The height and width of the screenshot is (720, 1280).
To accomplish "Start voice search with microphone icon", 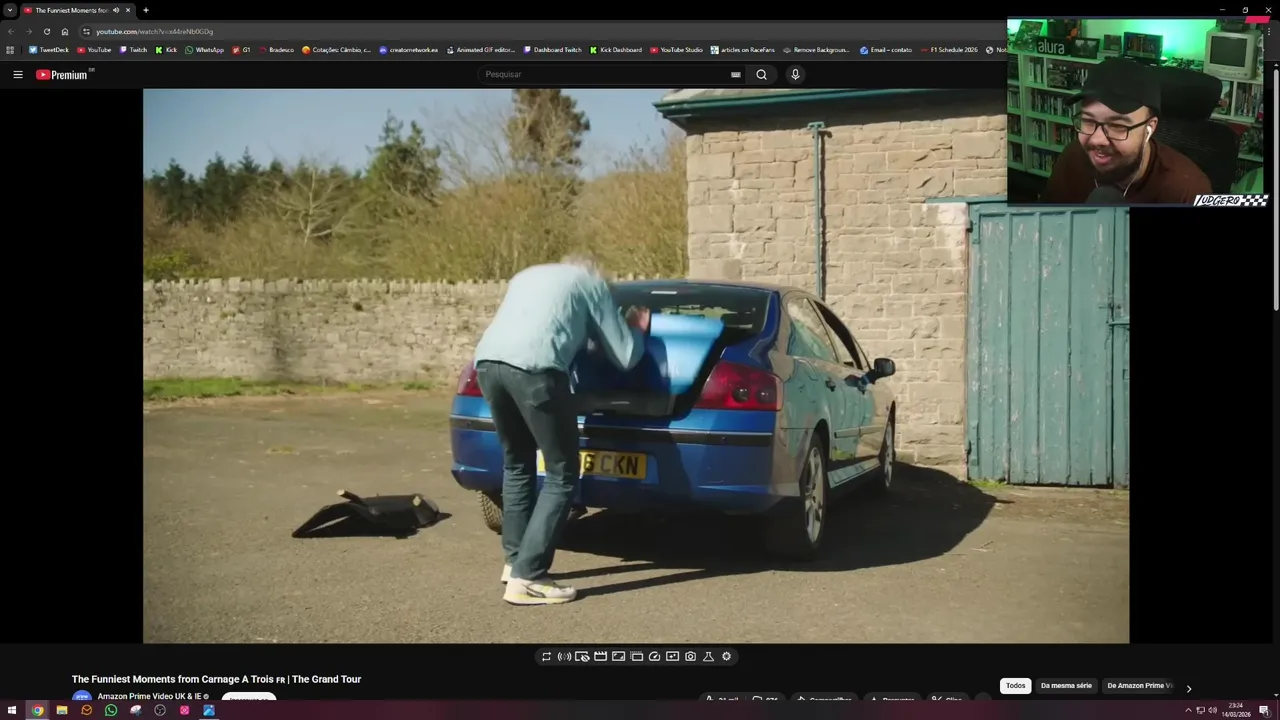I will point(795,74).
